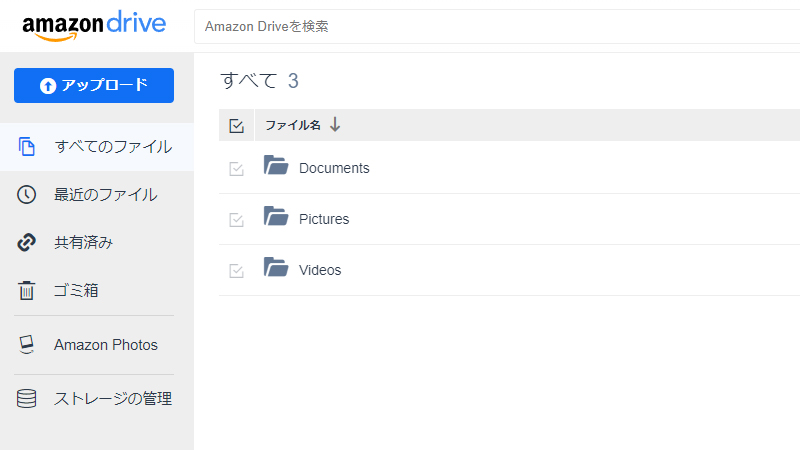Open the Videos folder name link
800x450 pixels.
coord(320,270)
